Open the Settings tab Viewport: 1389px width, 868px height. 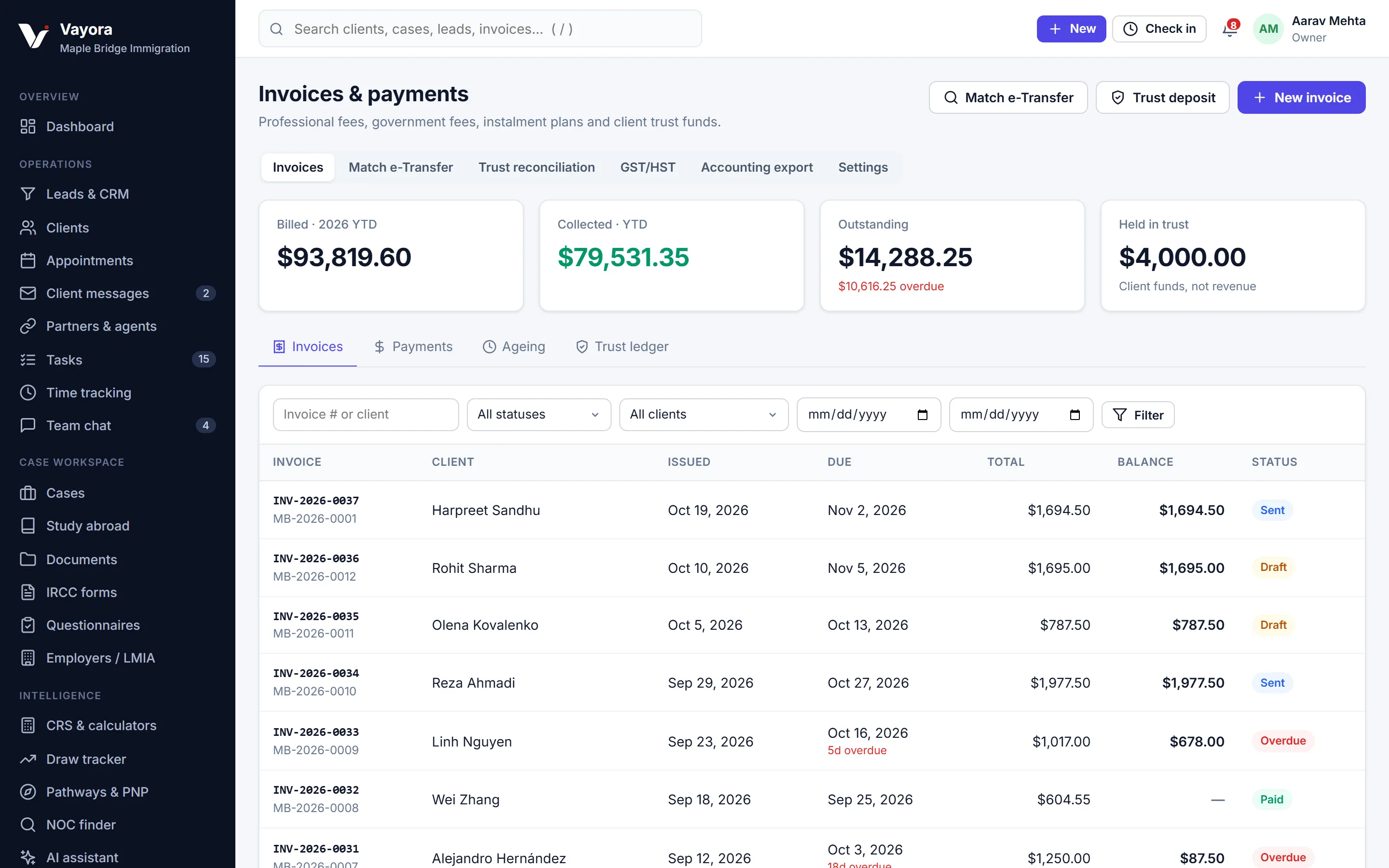(863, 167)
